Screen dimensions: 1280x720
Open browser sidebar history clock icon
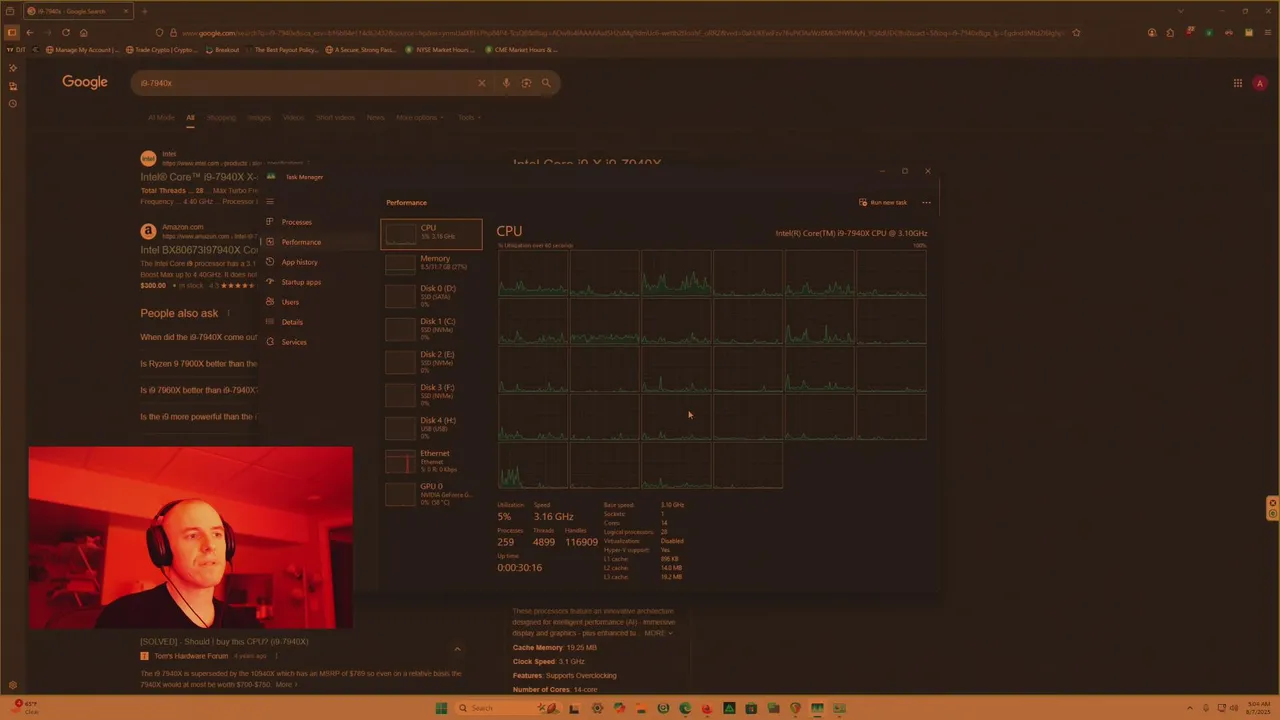[12, 104]
